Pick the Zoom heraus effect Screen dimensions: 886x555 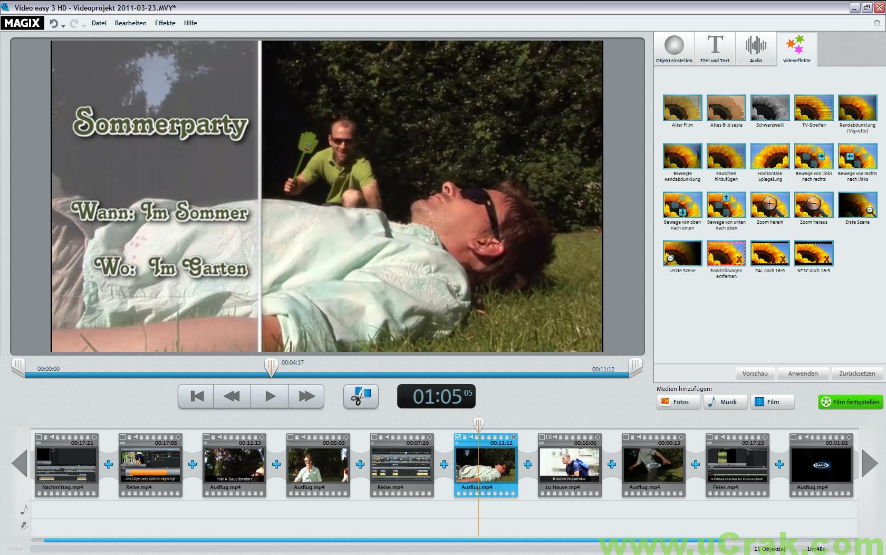pos(814,205)
